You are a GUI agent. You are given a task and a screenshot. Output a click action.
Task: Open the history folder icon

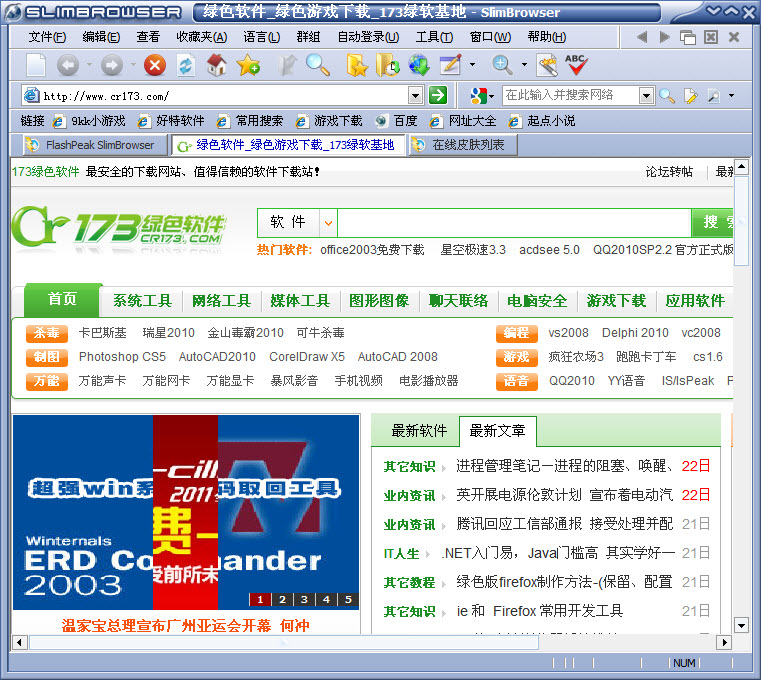point(387,65)
